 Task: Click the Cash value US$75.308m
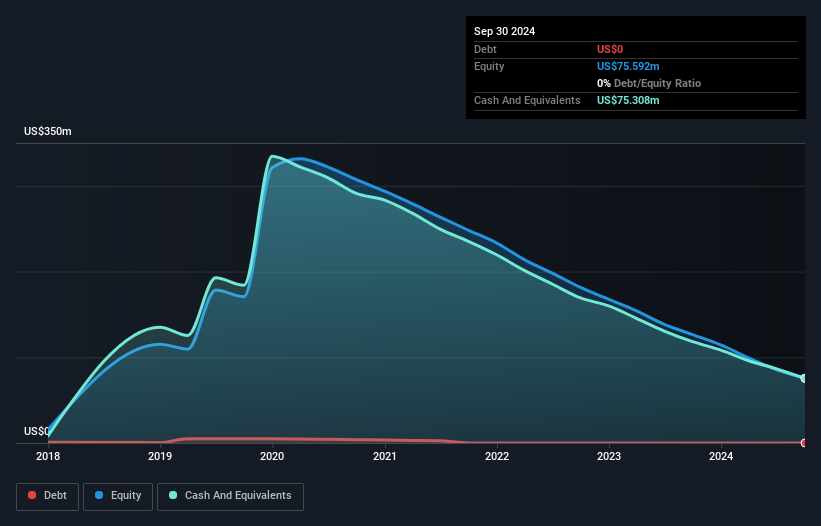[x=628, y=100]
